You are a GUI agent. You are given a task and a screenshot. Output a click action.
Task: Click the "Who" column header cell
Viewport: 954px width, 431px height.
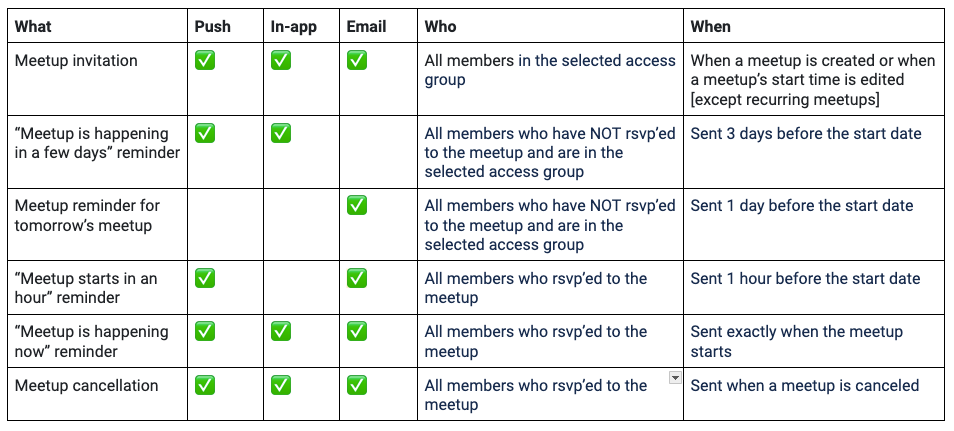tap(441, 27)
